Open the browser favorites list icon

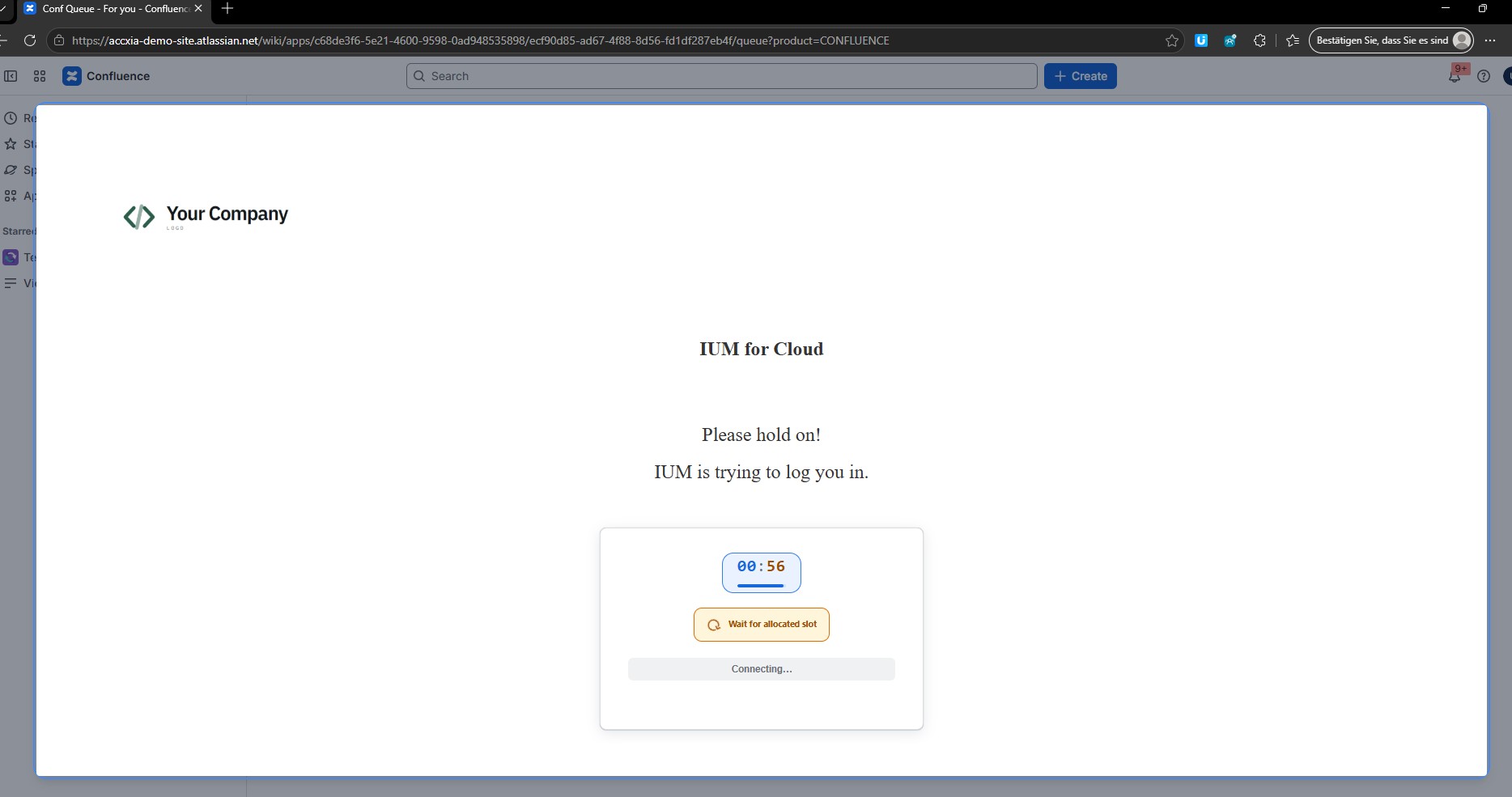1293,40
